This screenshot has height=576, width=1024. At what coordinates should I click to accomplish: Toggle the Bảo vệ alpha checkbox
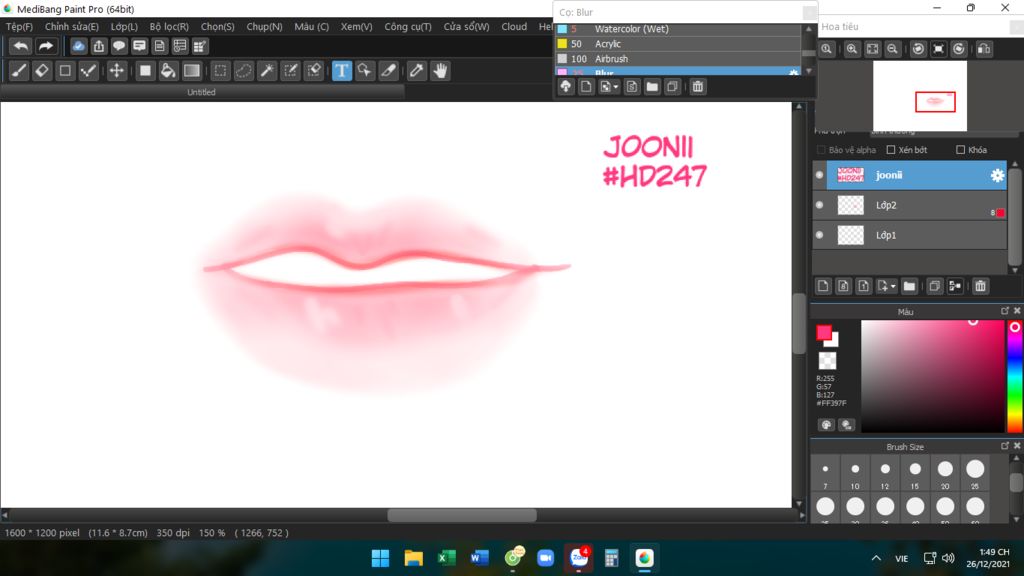click(821, 150)
